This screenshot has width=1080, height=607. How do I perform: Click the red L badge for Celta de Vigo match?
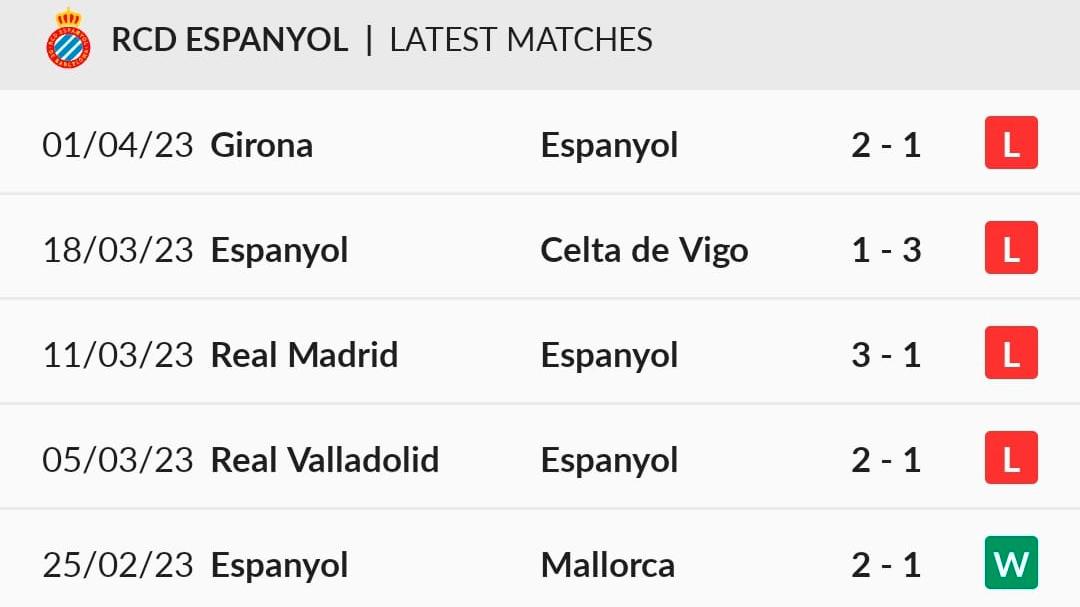click(x=1011, y=247)
